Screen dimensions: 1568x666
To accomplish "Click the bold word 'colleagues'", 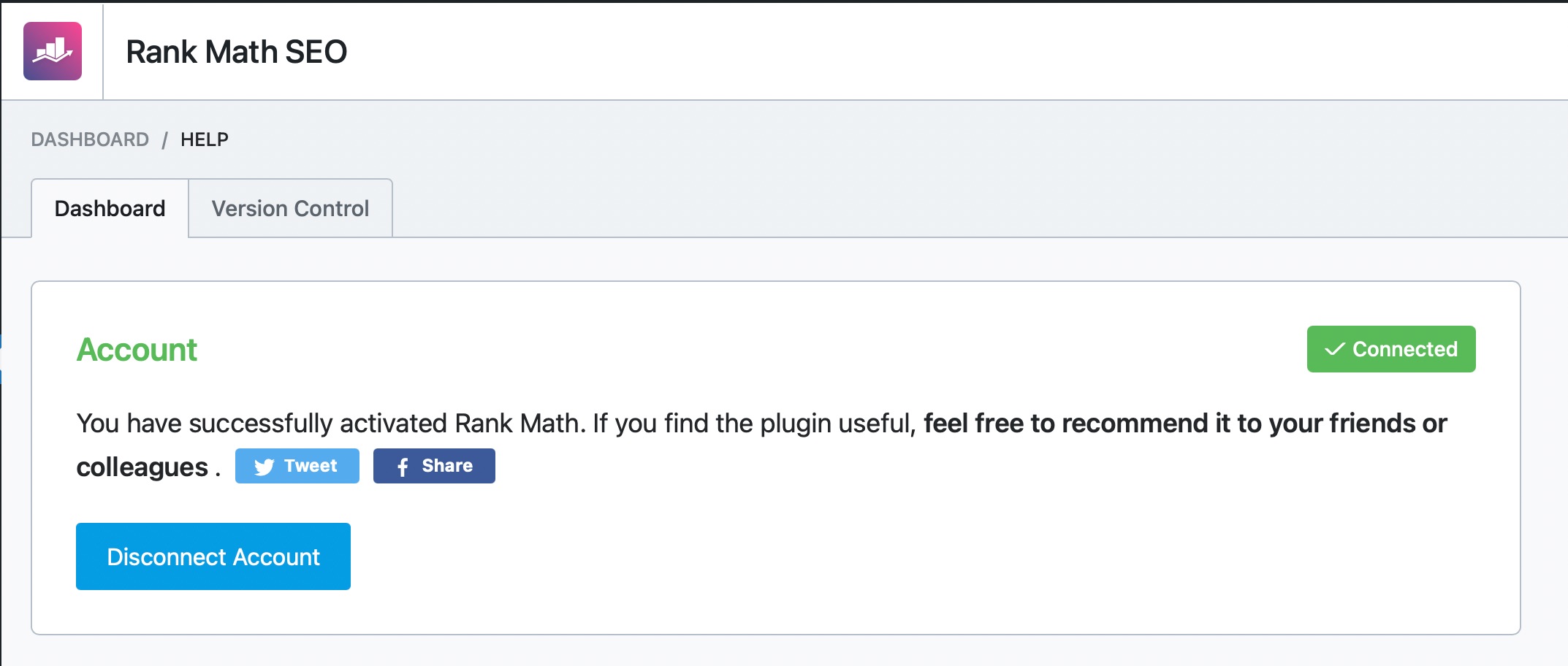I will coord(142,467).
